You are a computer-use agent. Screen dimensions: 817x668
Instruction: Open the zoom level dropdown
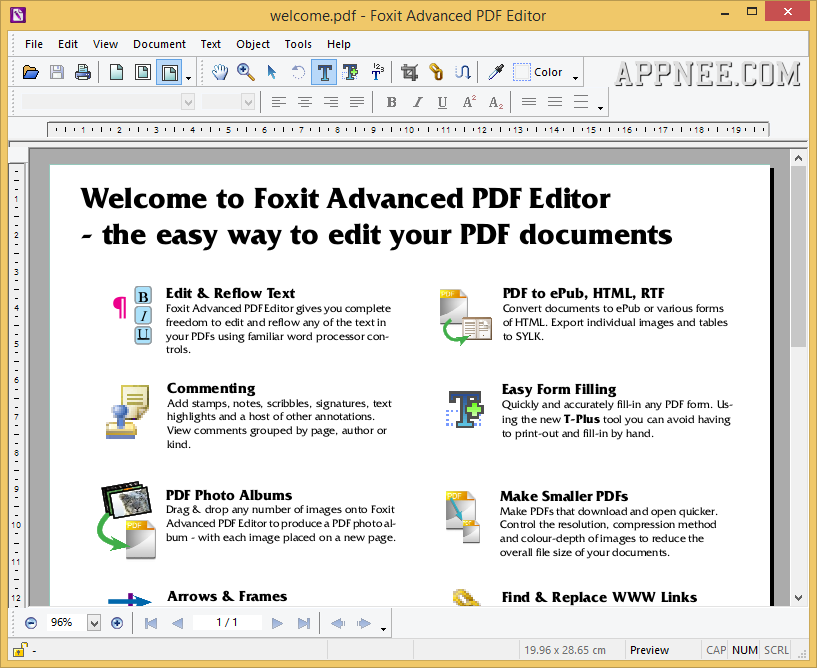[94, 623]
